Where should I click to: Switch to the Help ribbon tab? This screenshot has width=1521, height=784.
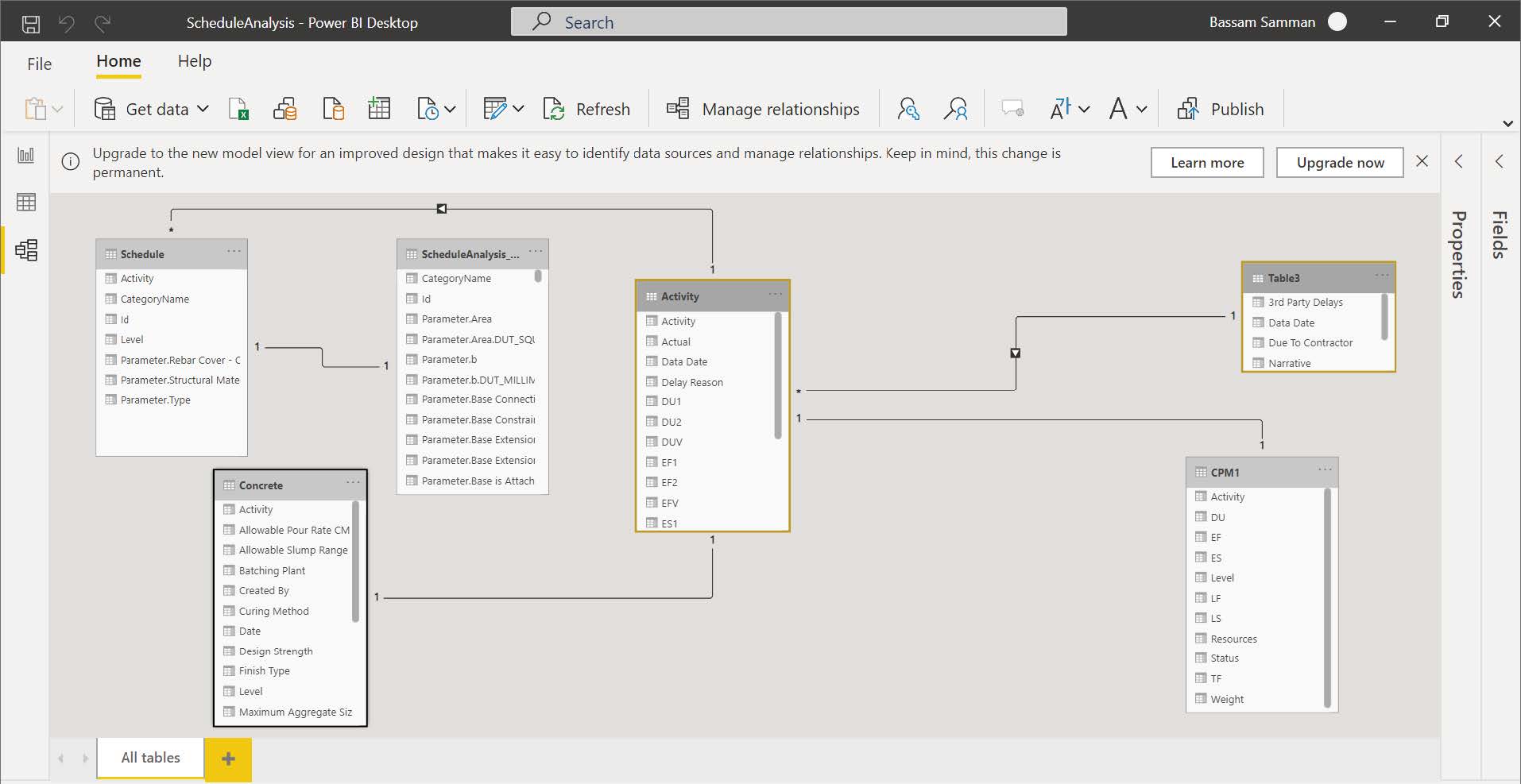coord(194,60)
